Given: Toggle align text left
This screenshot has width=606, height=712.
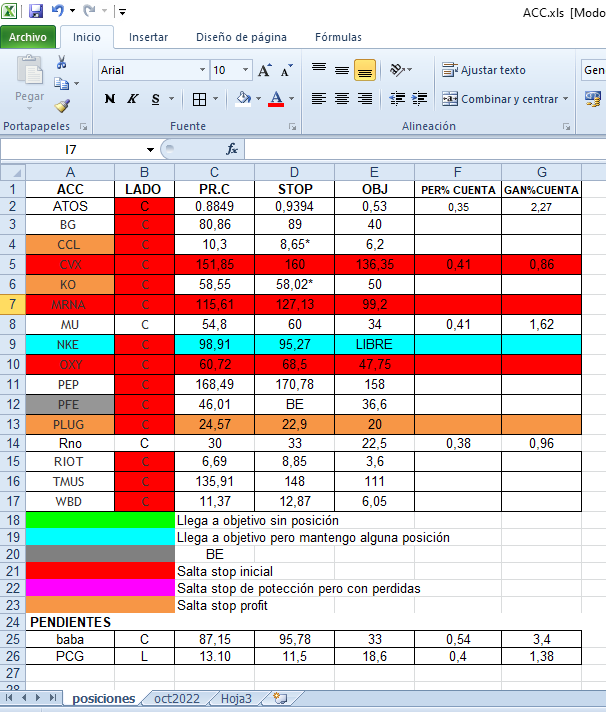Looking at the screenshot, I should coord(319,99).
